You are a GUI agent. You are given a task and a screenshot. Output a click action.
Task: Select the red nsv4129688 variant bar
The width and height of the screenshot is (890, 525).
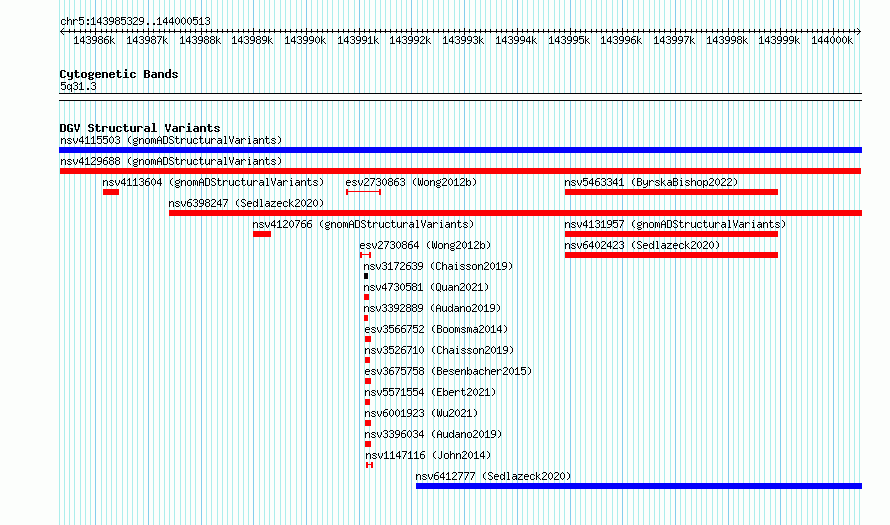(x=460, y=171)
